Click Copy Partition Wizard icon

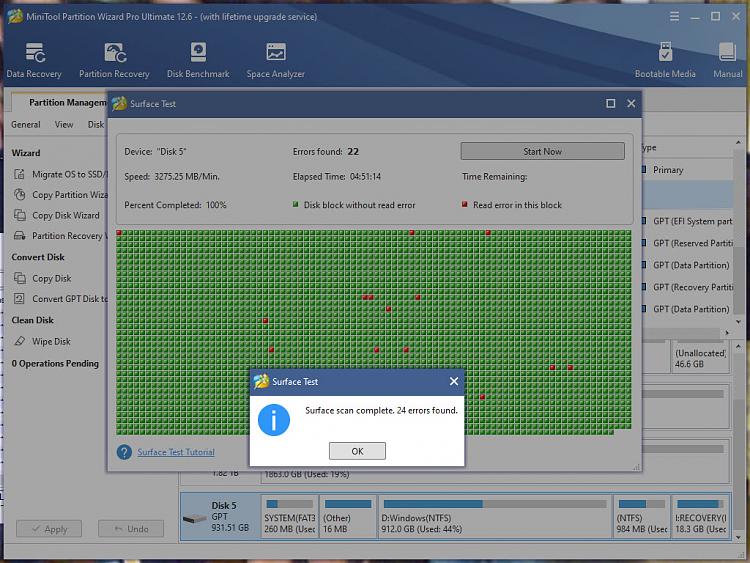(x=19, y=195)
